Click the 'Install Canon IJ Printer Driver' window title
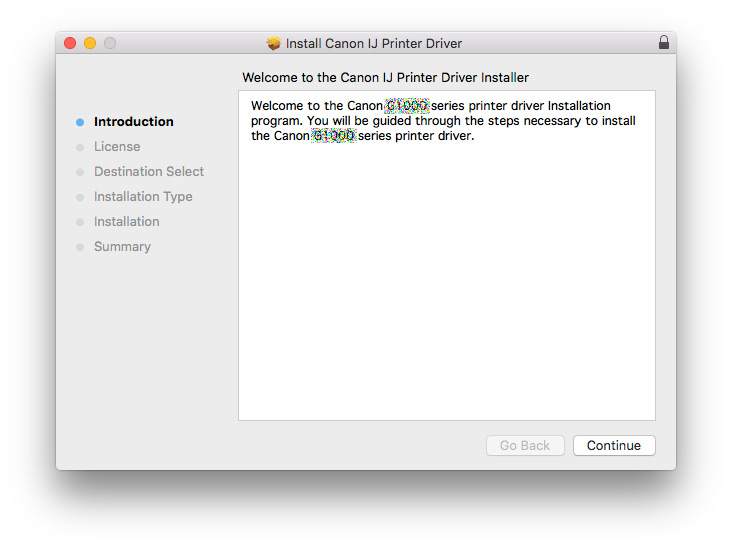 point(374,43)
